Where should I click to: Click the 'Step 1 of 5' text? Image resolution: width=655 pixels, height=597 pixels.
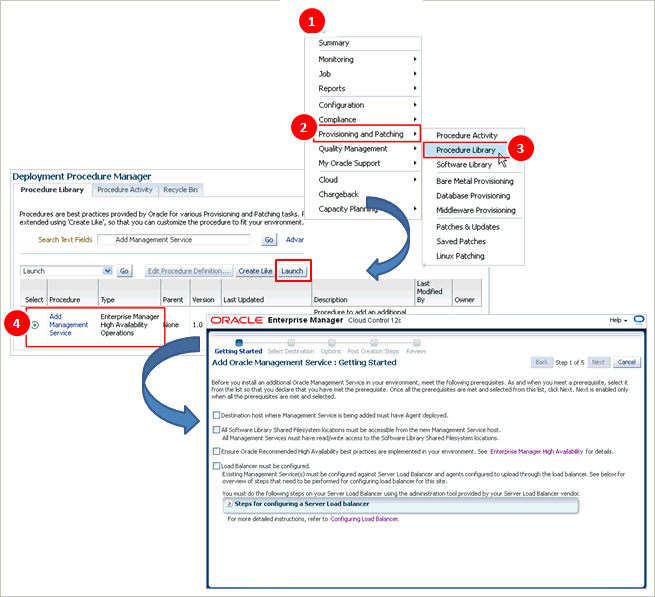(x=569, y=362)
